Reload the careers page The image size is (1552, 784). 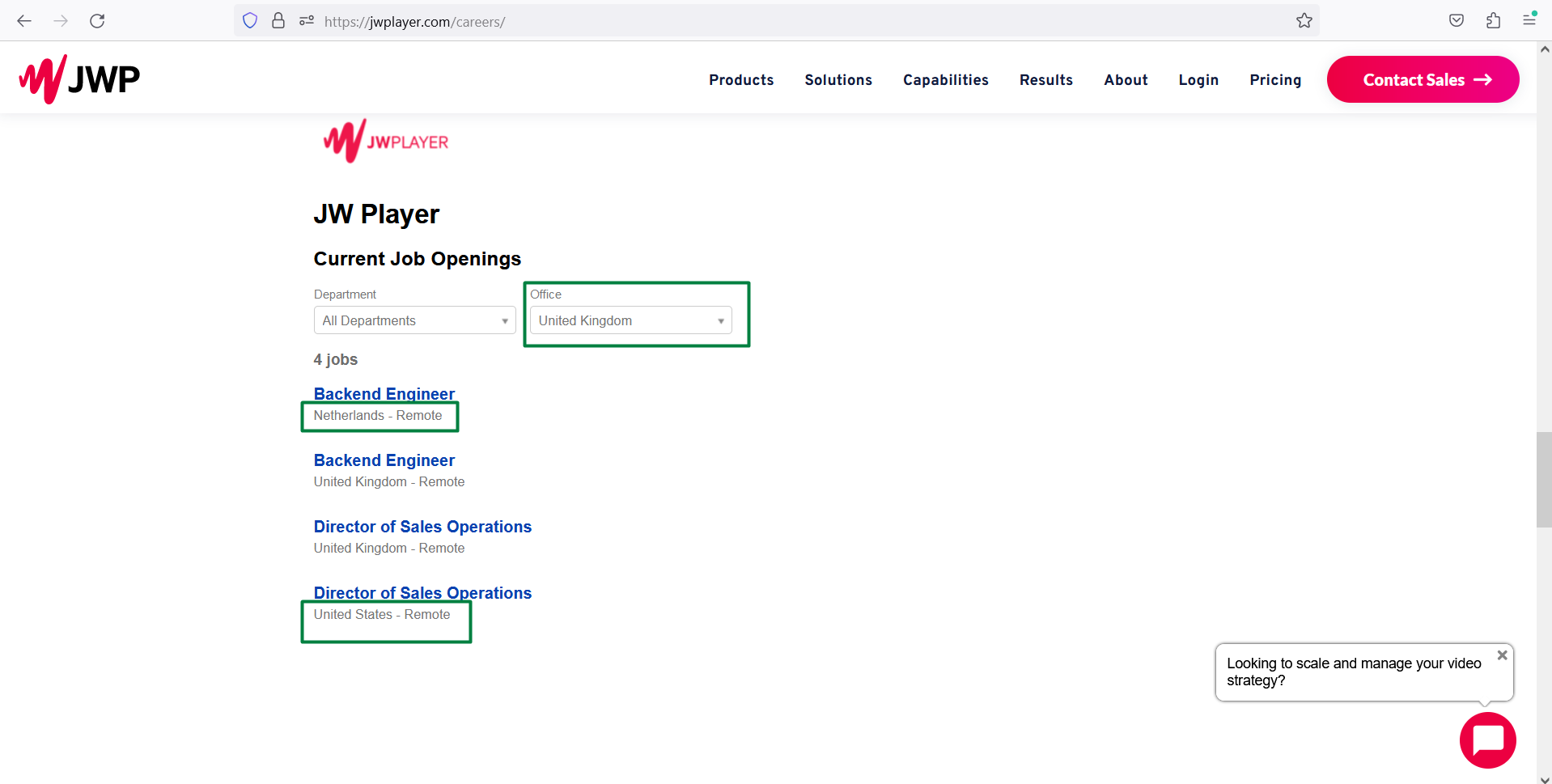click(x=97, y=21)
